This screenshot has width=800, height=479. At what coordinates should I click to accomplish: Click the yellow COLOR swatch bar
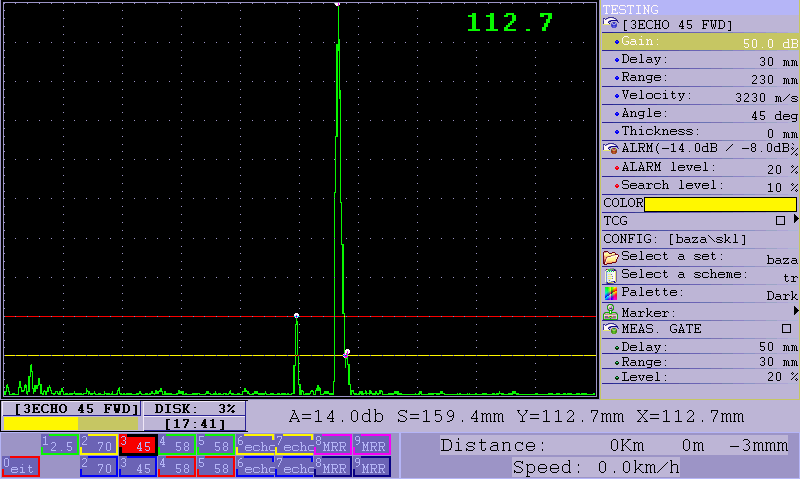coord(720,204)
